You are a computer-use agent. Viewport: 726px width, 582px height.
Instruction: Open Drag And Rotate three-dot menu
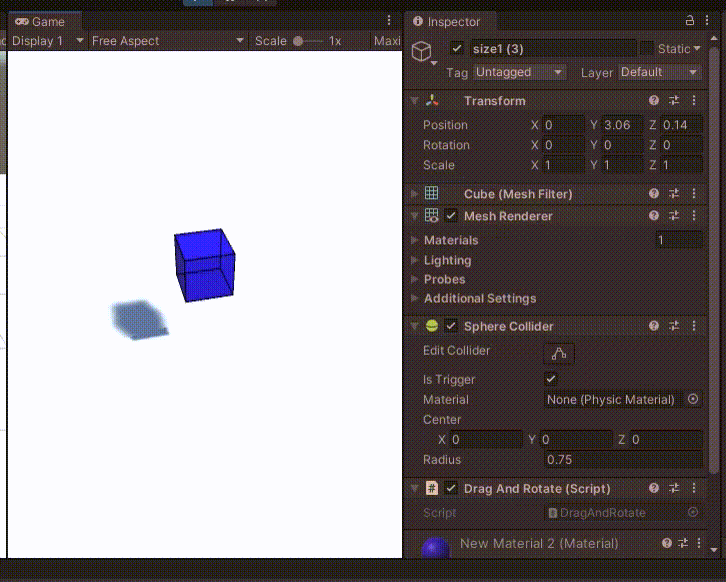point(694,488)
